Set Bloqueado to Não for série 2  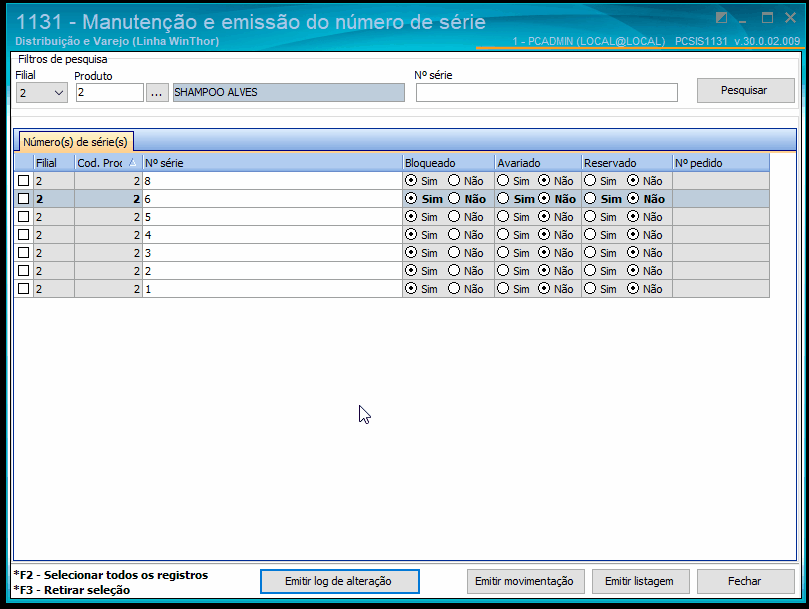pos(454,271)
